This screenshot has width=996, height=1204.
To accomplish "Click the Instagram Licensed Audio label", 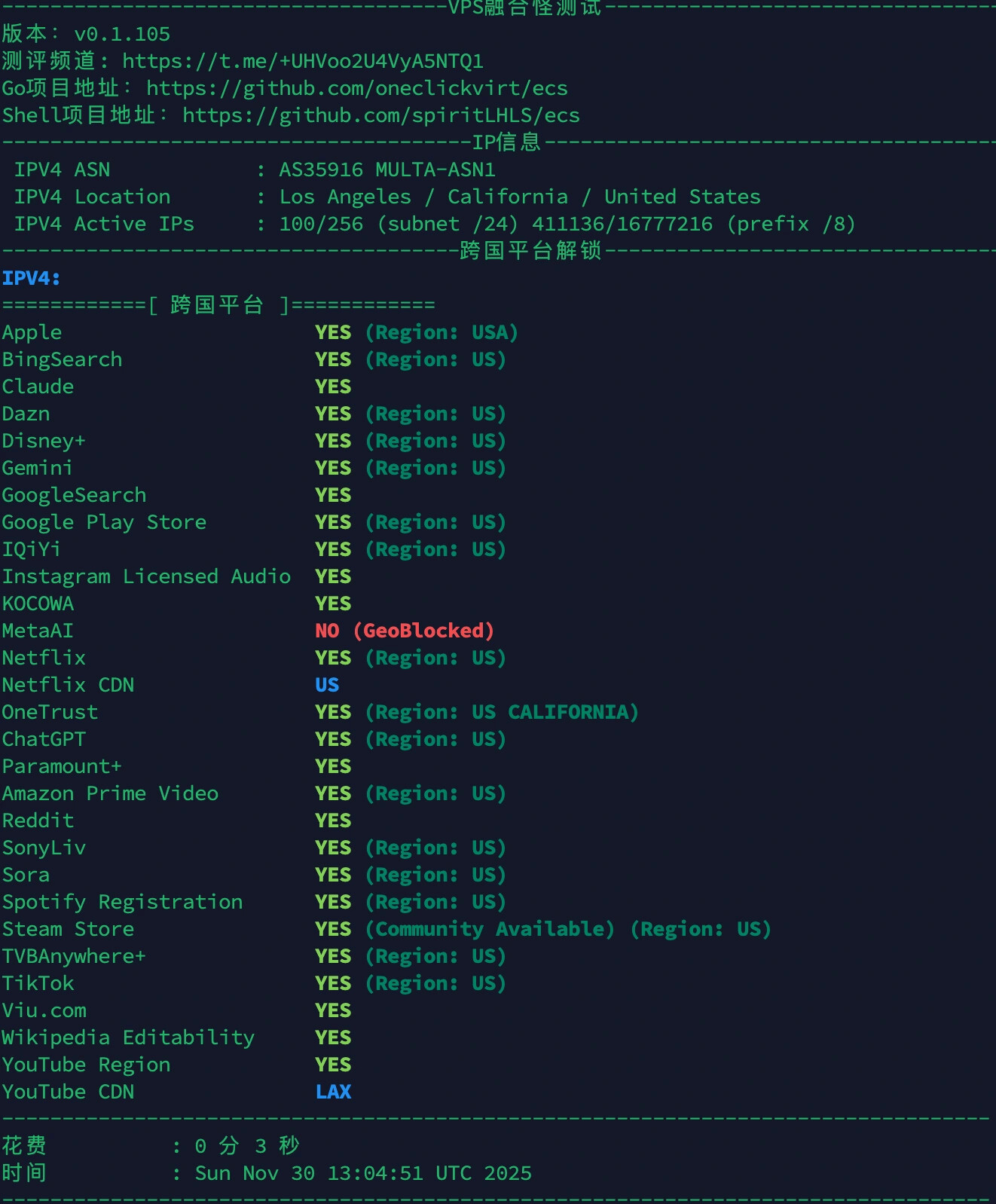I will click(x=146, y=576).
